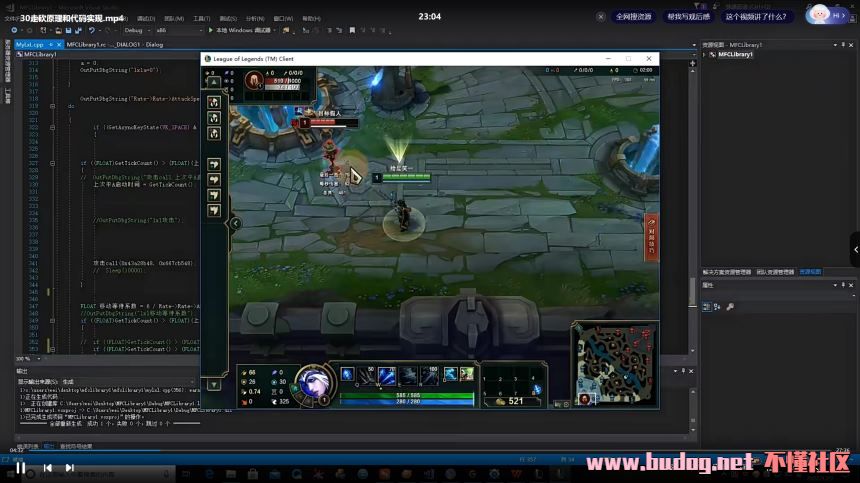Close the MyLoL.cpp tab
Screen dimensions: 860x483
(x=59, y=44)
